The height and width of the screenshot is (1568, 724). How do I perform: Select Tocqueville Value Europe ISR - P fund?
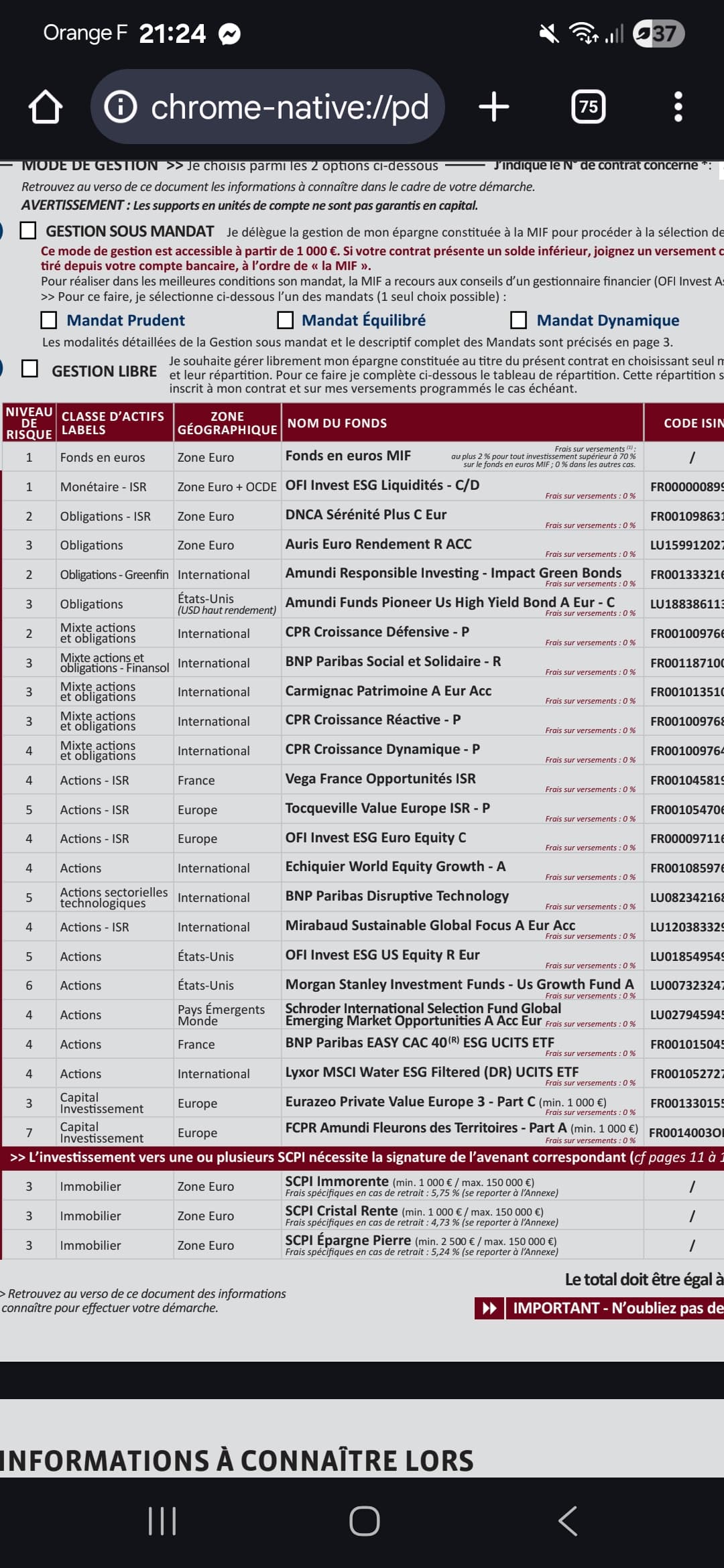click(387, 807)
